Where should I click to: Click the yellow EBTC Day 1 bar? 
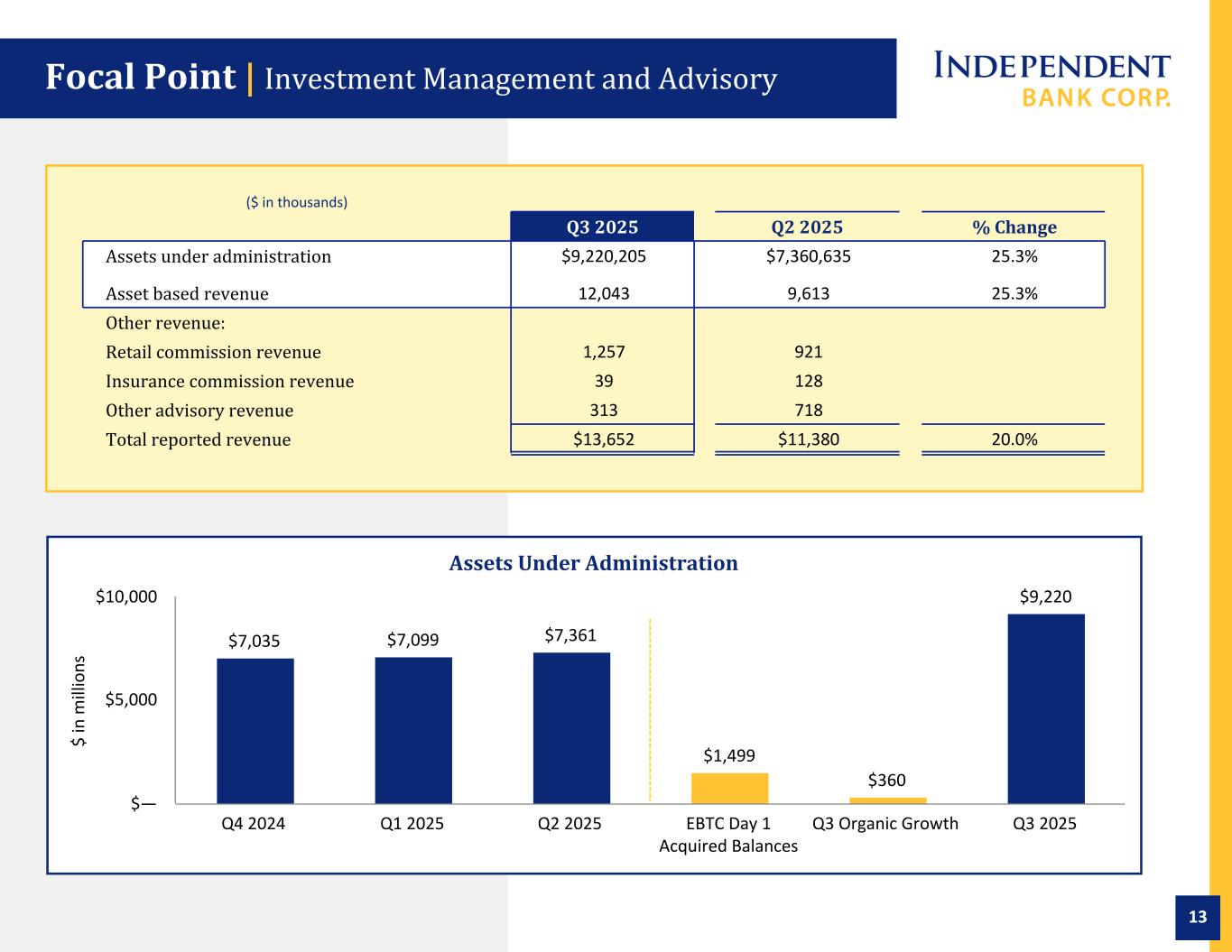pos(729,788)
